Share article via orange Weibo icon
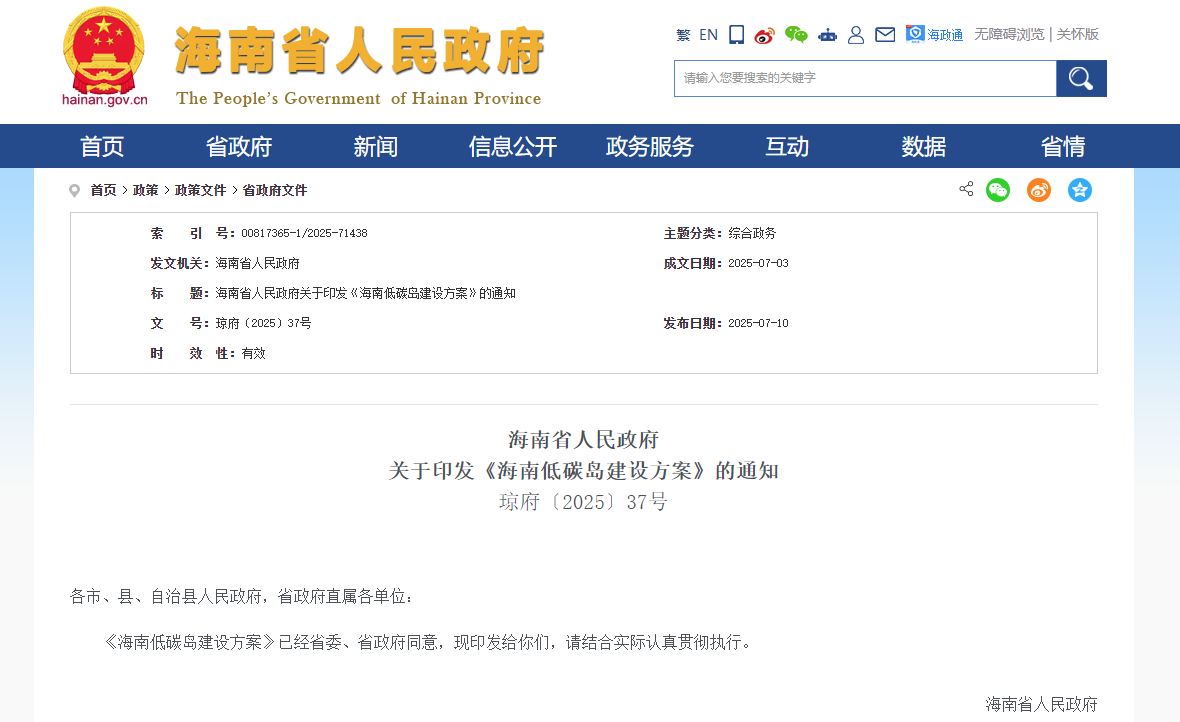The width and height of the screenshot is (1180, 722). [1039, 190]
